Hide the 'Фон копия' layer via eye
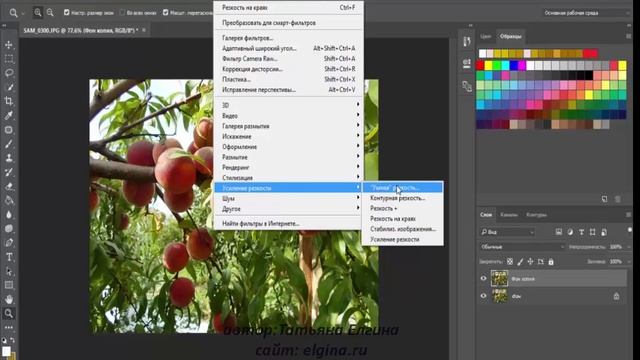Image resolution: width=640 pixels, height=360 pixels. (483, 278)
